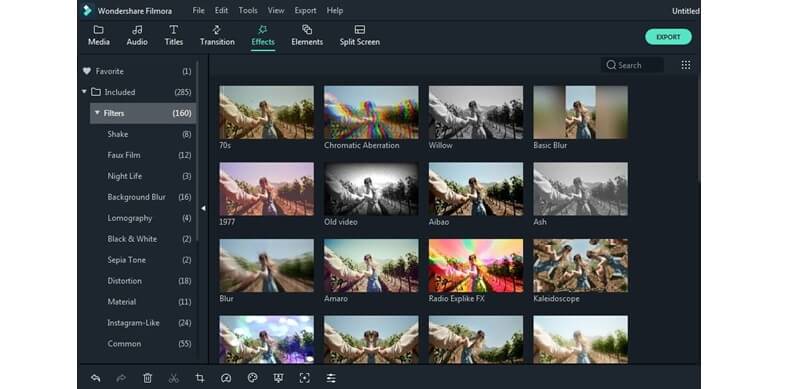This screenshot has height=389, width=800.
Task: Click the Delete trash icon
Action: tap(147, 378)
